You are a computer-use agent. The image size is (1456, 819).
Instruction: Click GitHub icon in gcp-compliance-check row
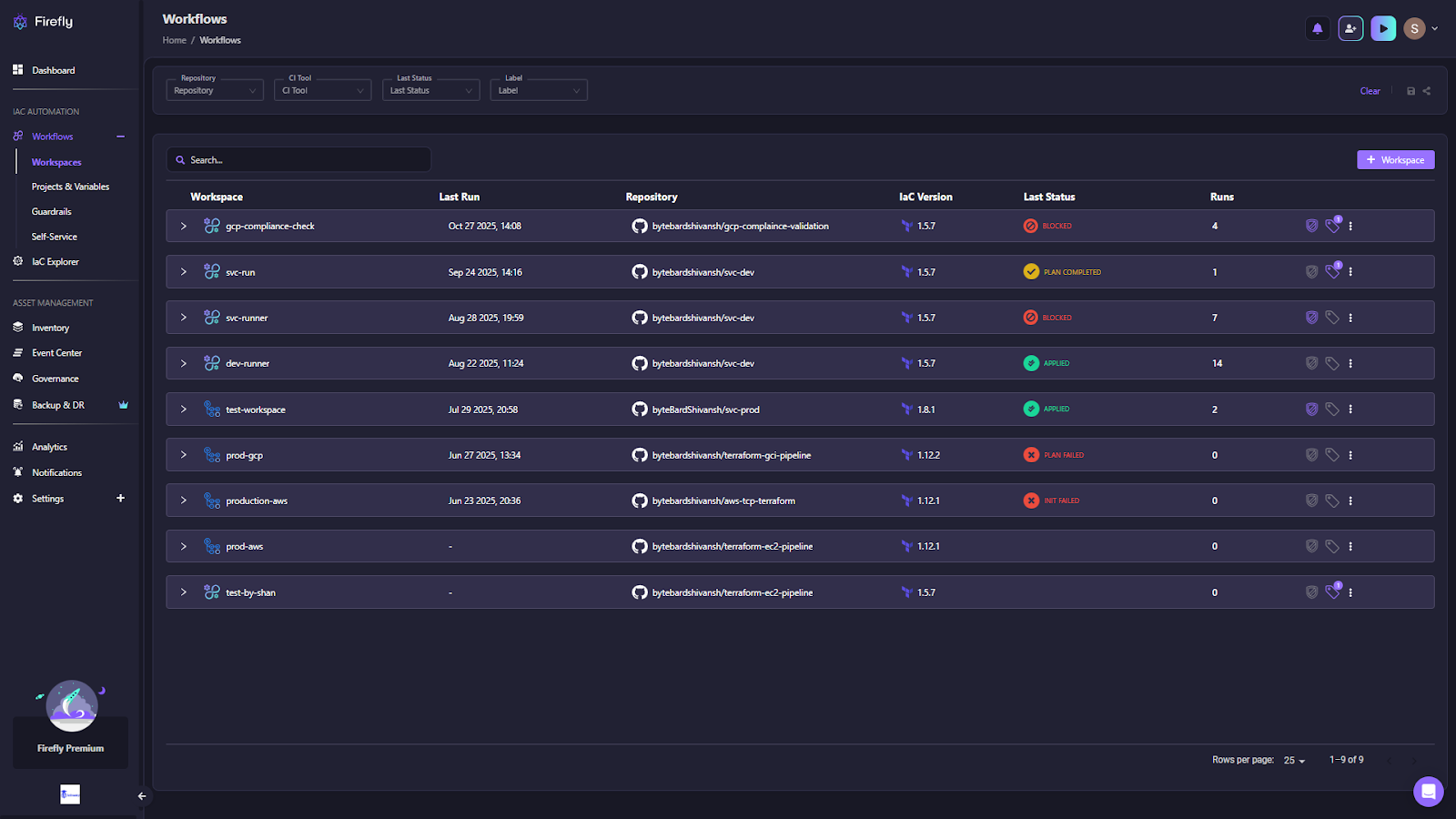pos(640,226)
